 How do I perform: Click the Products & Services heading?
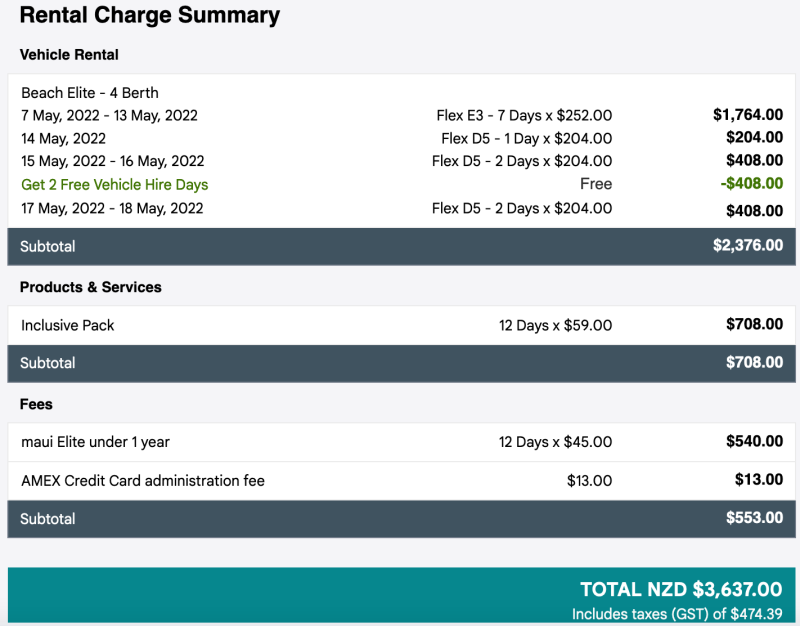(90, 287)
